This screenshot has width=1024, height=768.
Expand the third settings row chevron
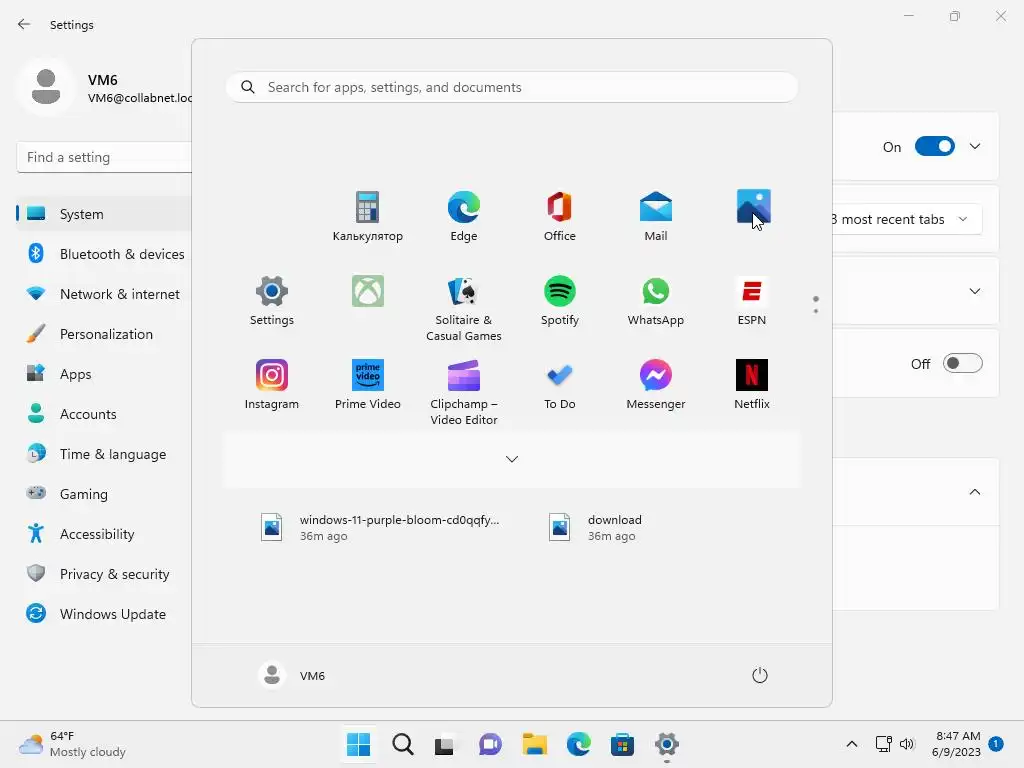[x=975, y=291]
